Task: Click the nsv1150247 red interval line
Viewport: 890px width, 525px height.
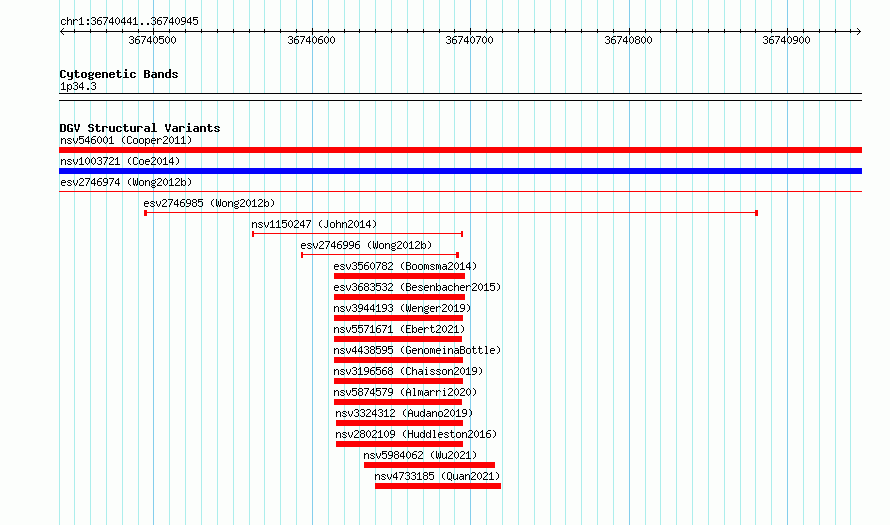Action: (x=358, y=234)
